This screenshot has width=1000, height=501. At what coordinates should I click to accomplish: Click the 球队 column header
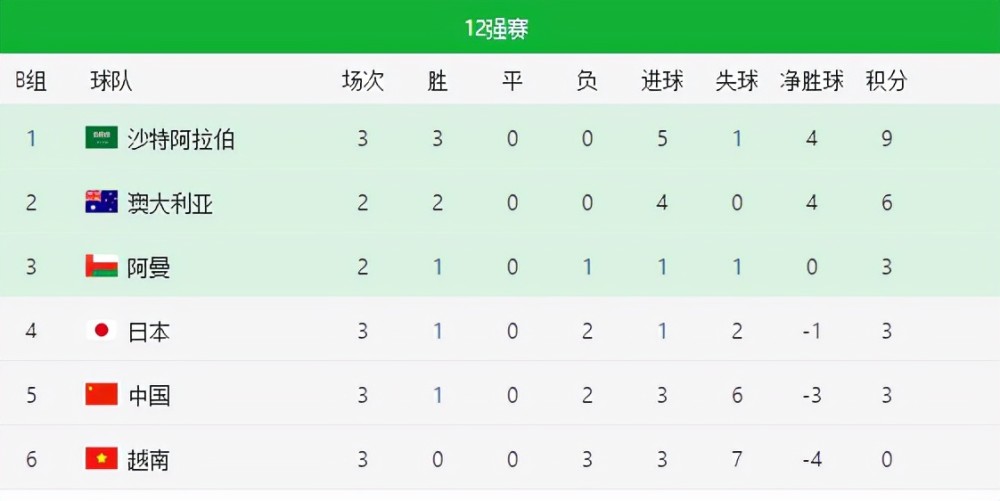click(111, 81)
